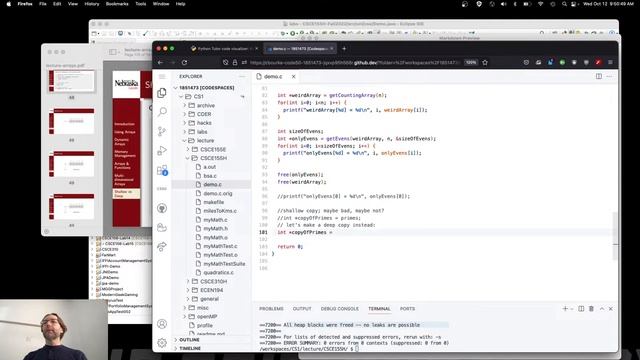Switch to the OUTPUT panel tab
Image resolution: width=640 pixels, height=360 pixels.
[302, 309]
